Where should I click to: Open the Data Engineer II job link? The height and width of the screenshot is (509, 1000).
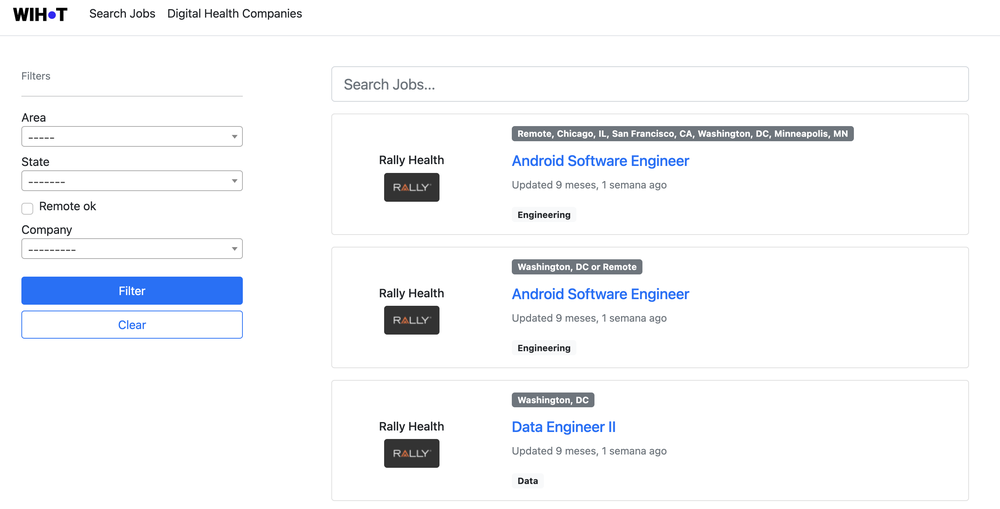click(x=564, y=427)
